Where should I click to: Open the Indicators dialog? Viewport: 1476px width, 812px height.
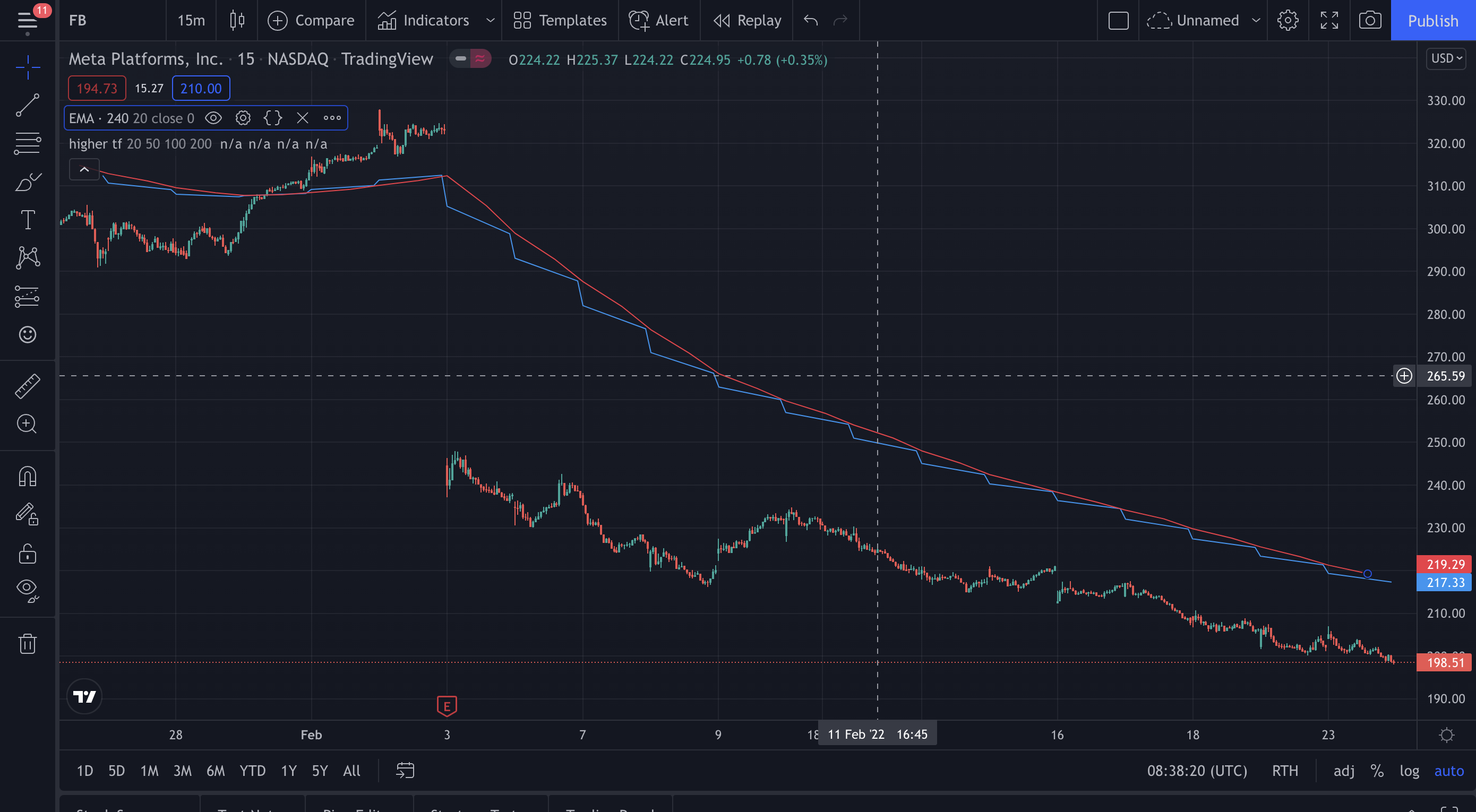pyautogui.click(x=424, y=21)
